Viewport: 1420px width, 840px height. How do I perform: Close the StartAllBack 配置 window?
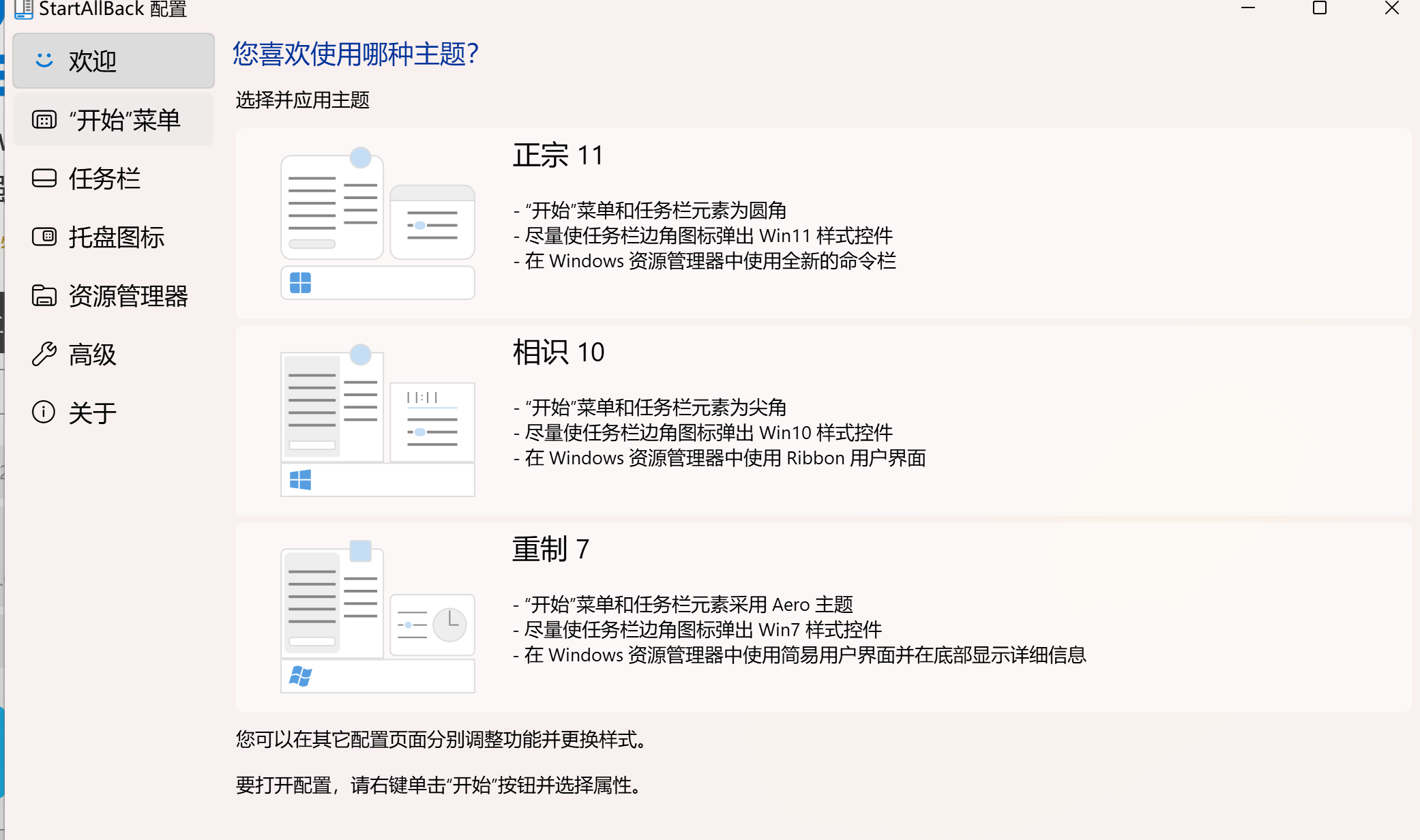pyautogui.click(x=1392, y=8)
